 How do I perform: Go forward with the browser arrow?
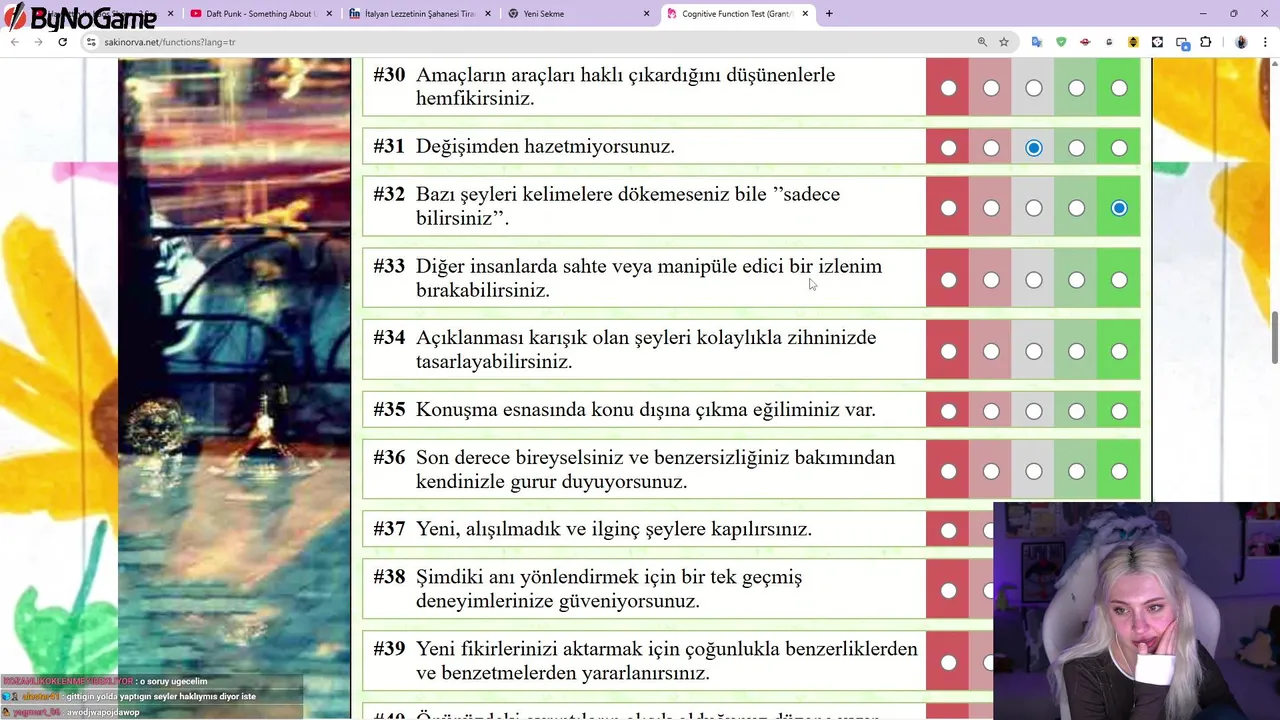coord(38,42)
